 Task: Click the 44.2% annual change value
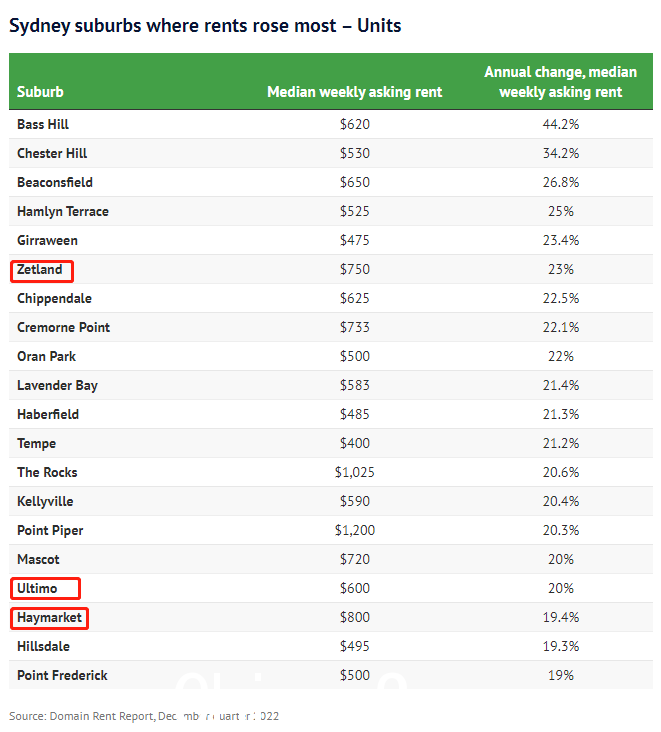coord(561,124)
